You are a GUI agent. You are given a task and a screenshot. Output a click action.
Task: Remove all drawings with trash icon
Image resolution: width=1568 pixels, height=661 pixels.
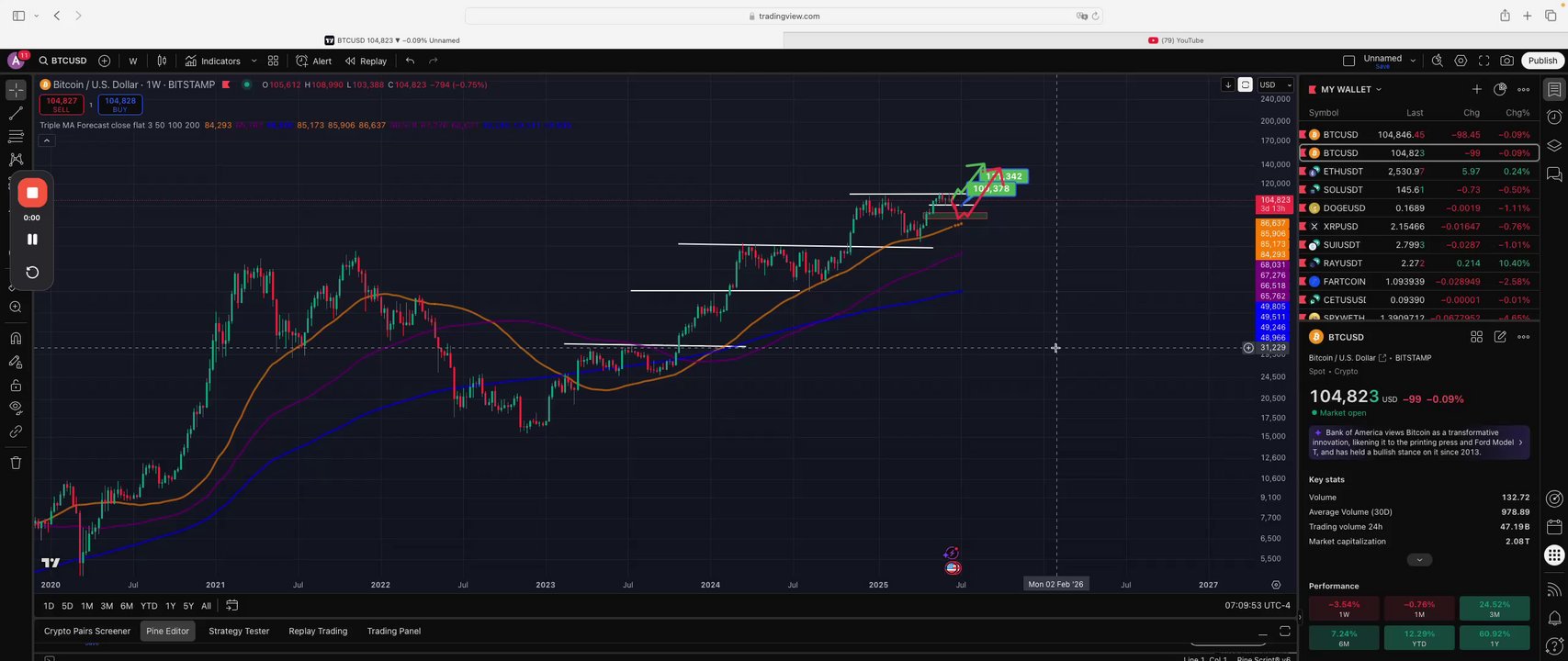pos(16,463)
